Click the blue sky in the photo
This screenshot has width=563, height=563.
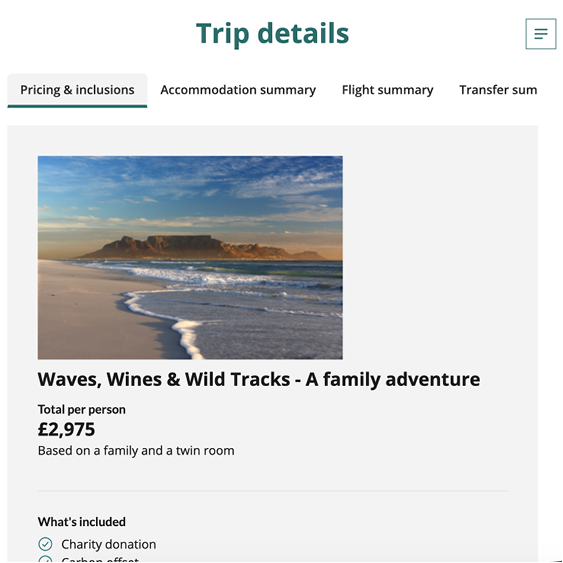point(190,180)
